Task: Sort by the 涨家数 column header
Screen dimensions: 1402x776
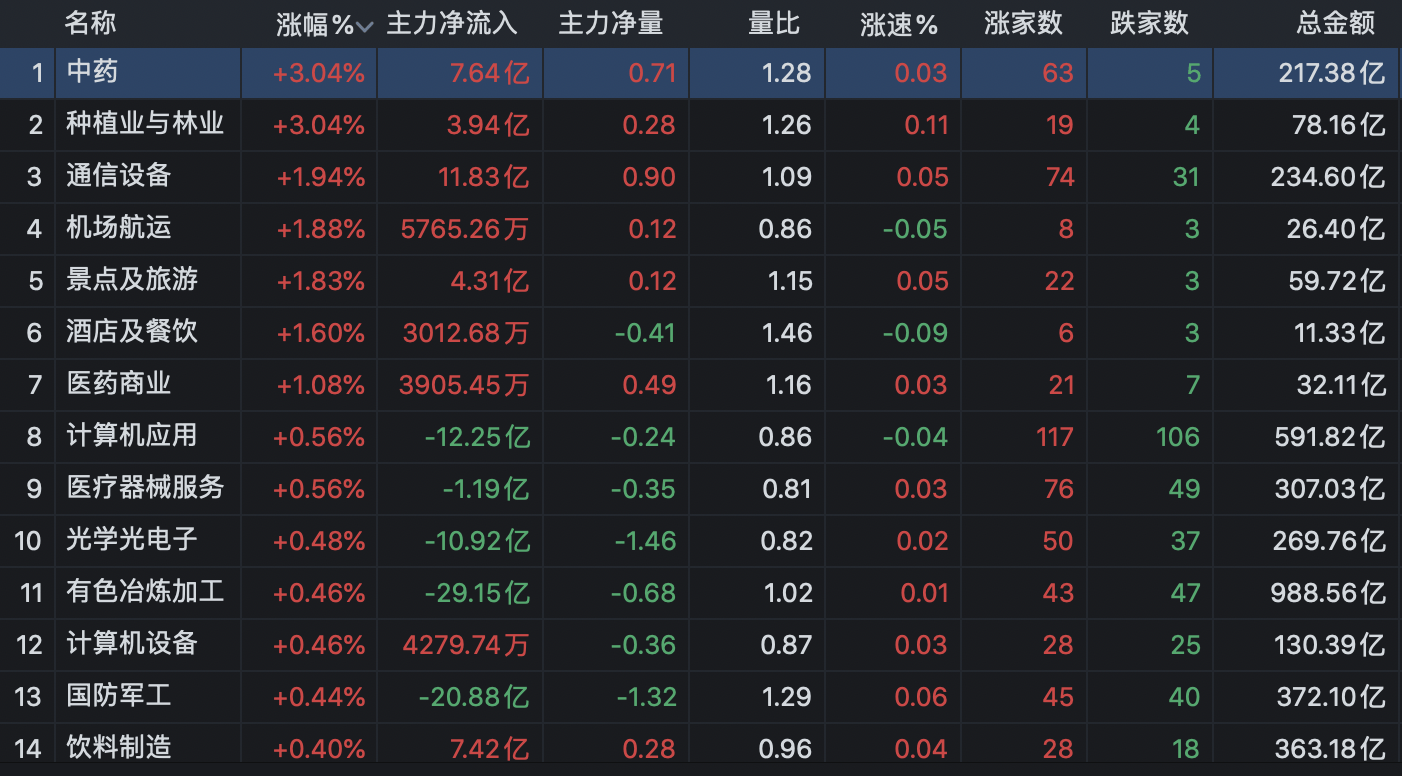Action: [1023, 25]
